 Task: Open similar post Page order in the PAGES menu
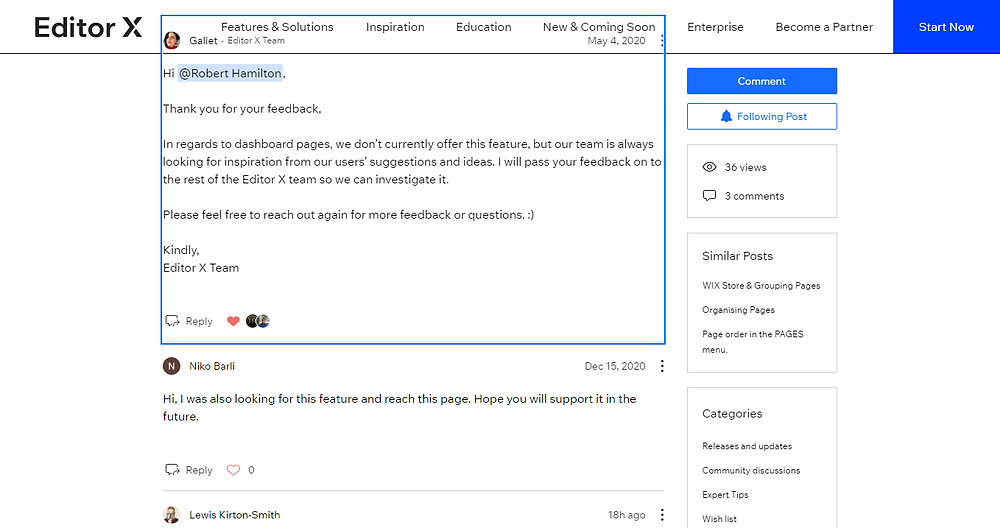pyautogui.click(x=753, y=342)
